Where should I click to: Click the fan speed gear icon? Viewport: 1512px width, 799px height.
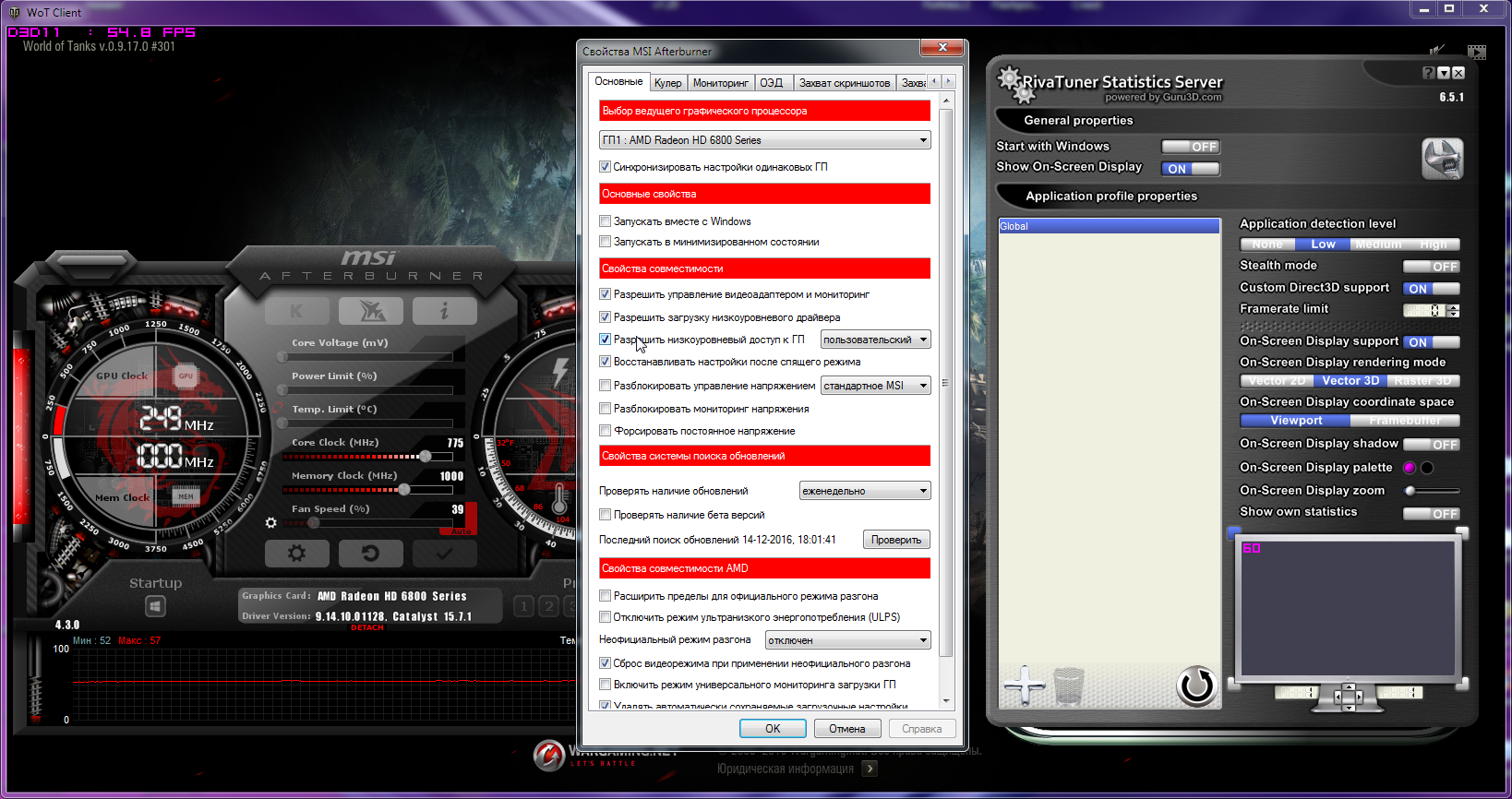coord(270,523)
